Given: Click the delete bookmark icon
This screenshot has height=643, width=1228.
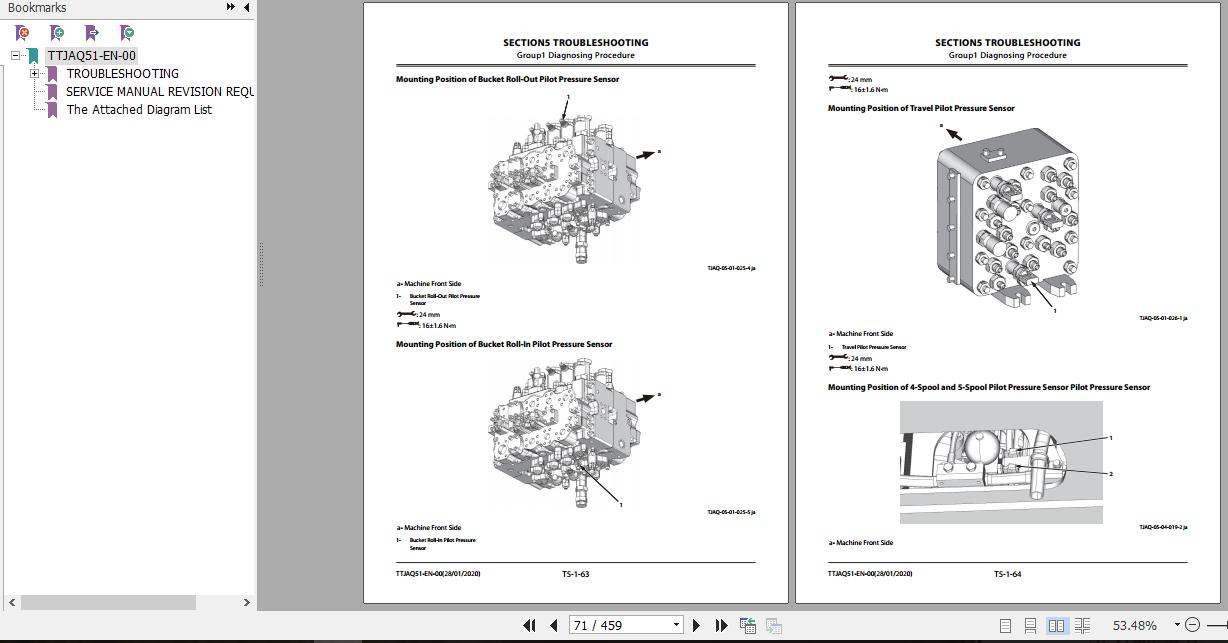Looking at the screenshot, I should (x=22, y=33).
